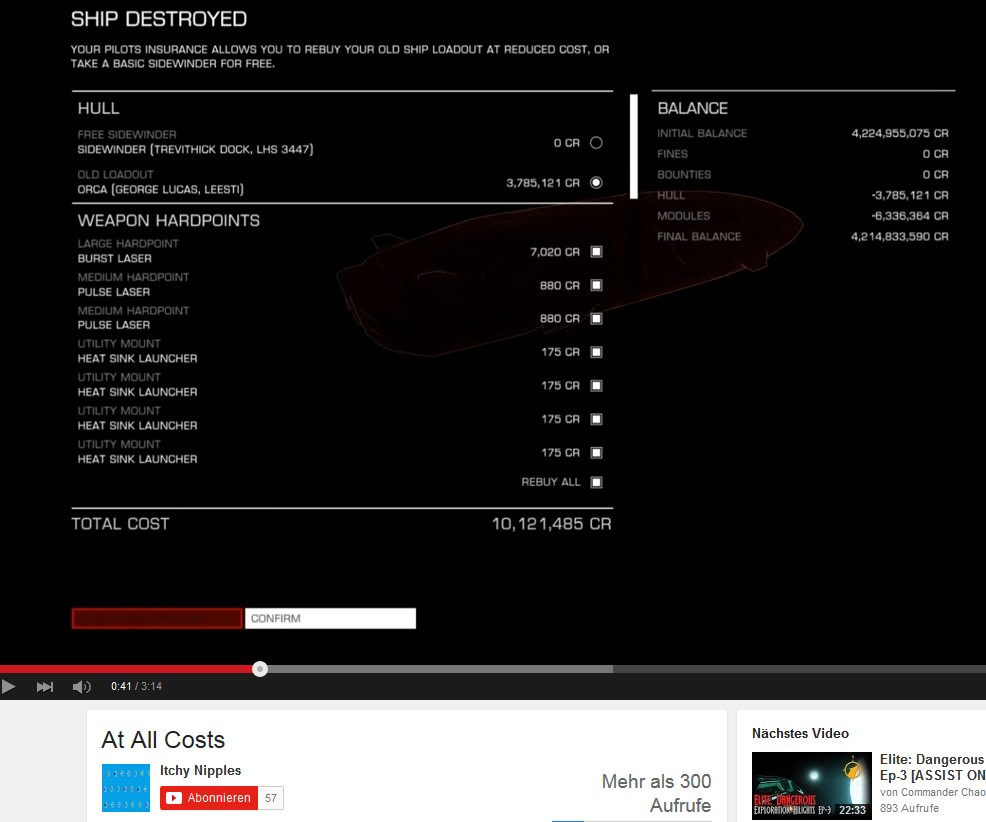Click the Mehr als 300 Aufrufe view count

coord(656,793)
